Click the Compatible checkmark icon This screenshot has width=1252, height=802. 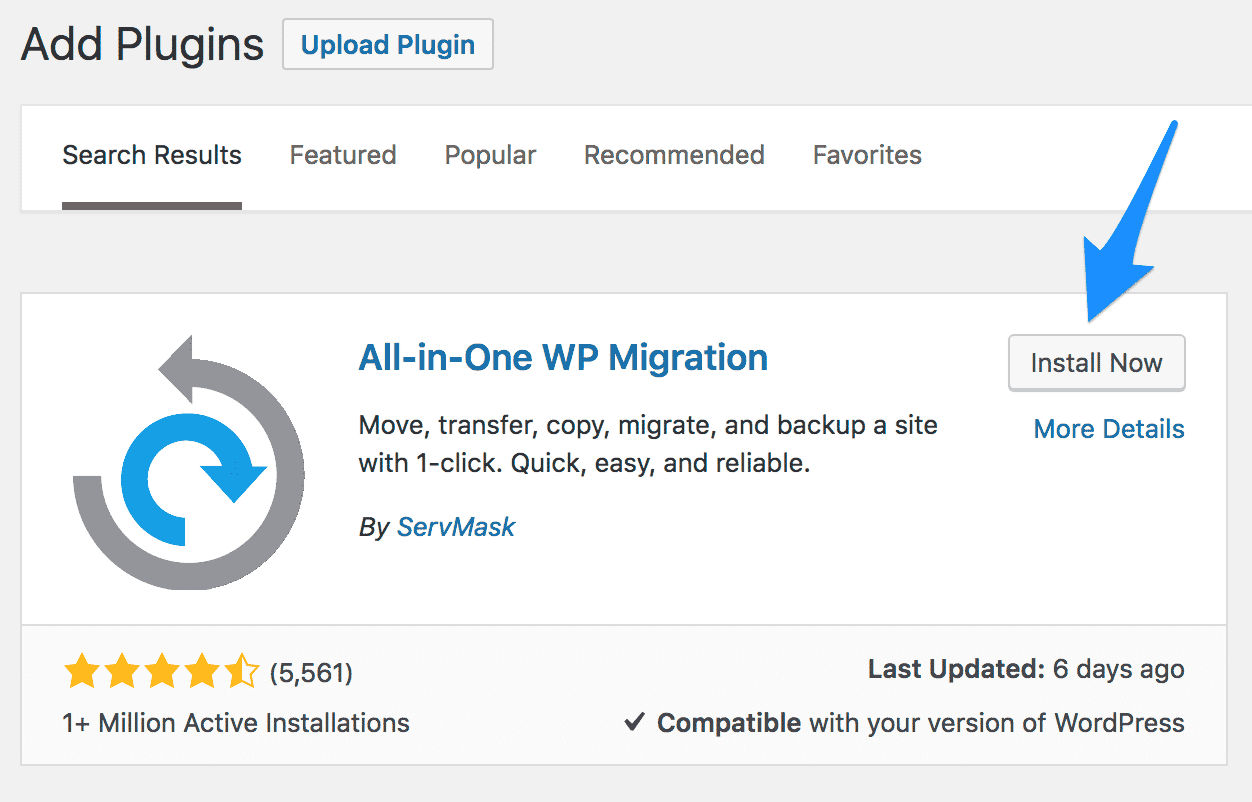pos(634,722)
